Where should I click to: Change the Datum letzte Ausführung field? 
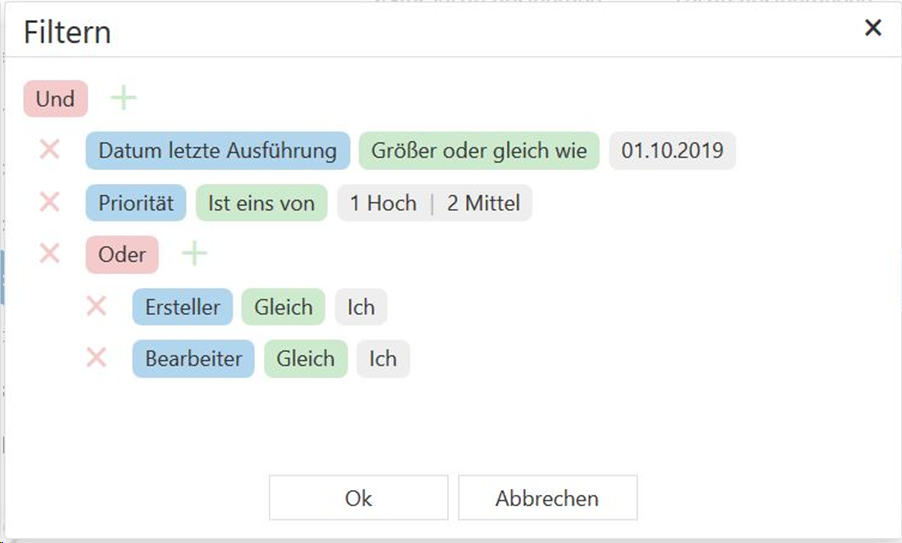tap(217, 151)
